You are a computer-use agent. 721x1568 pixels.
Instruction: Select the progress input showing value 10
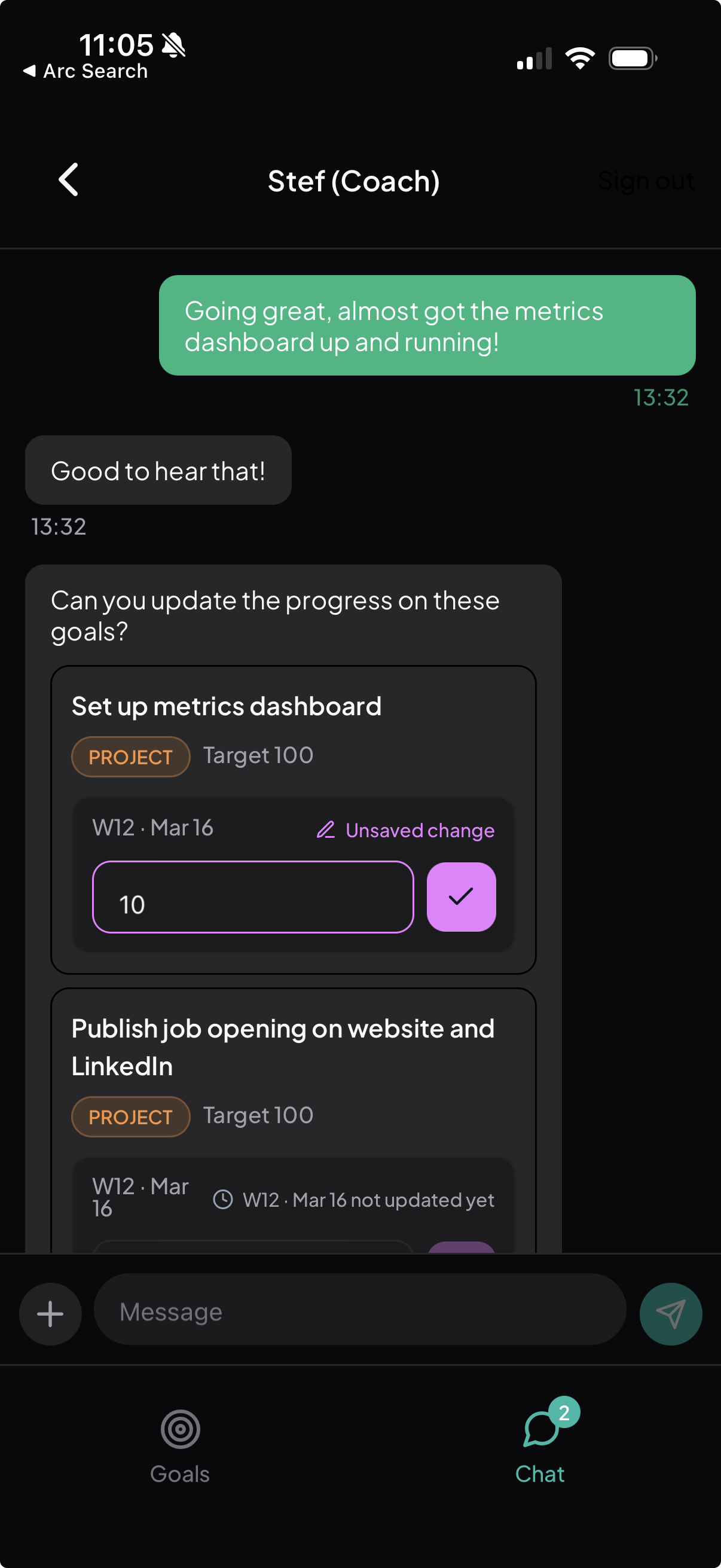tap(253, 896)
